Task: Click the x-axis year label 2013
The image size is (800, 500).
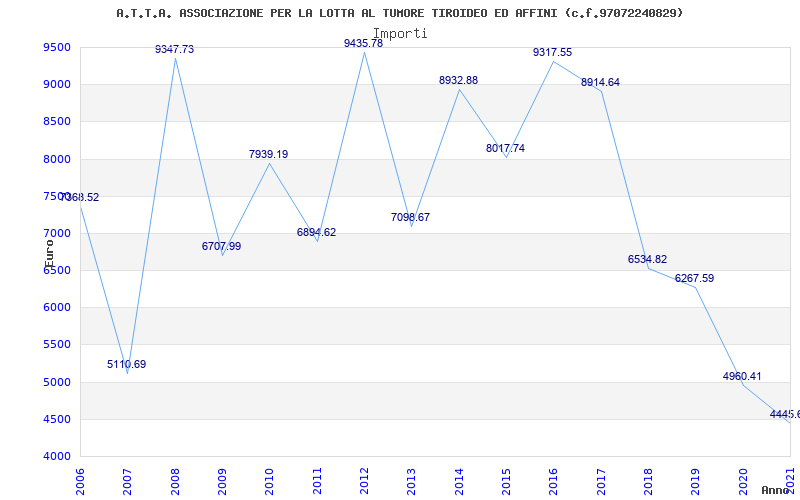Action: [x=411, y=481]
